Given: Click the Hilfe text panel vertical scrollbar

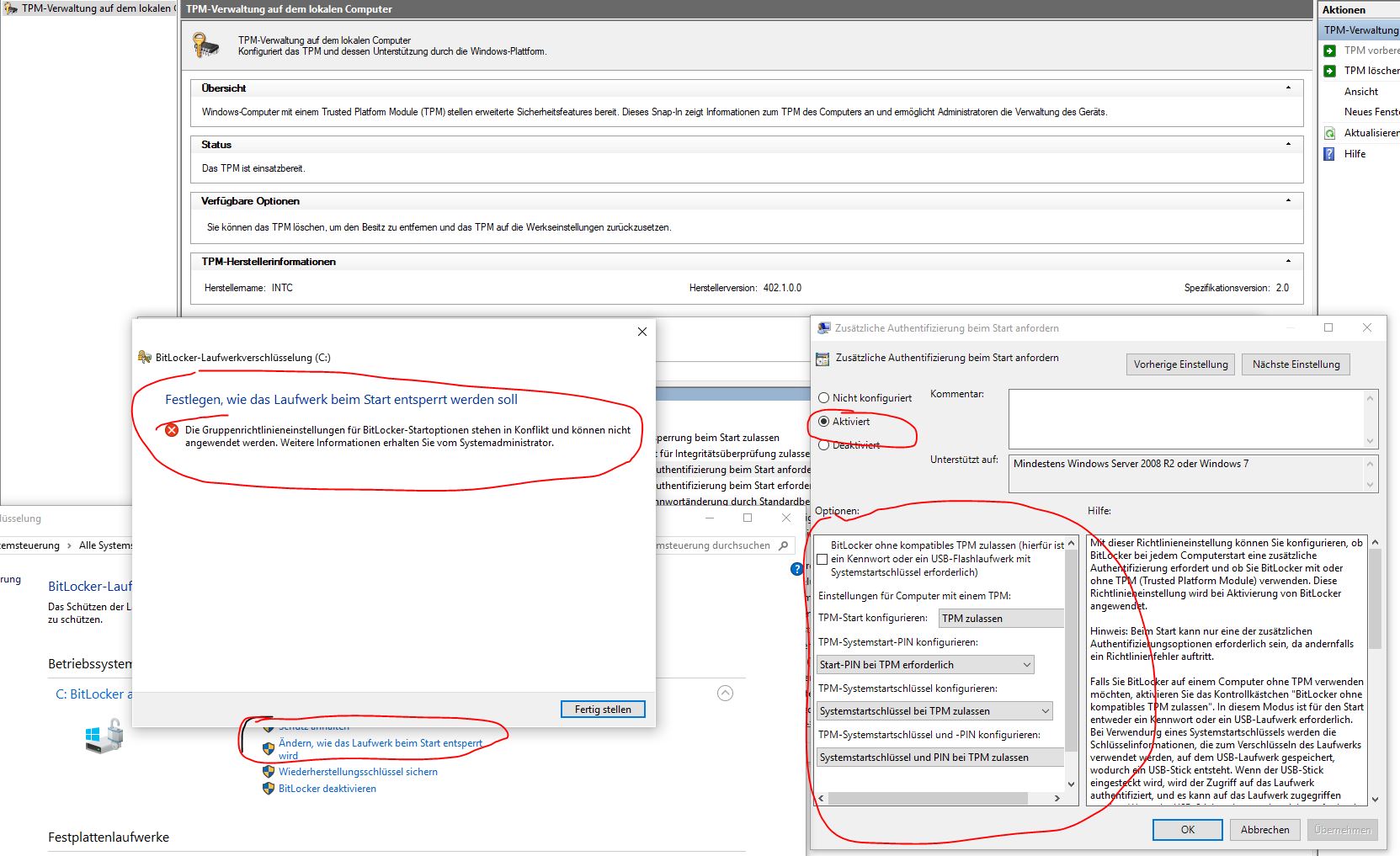Looking at the screenshot, I should (x=1375, y=671).
